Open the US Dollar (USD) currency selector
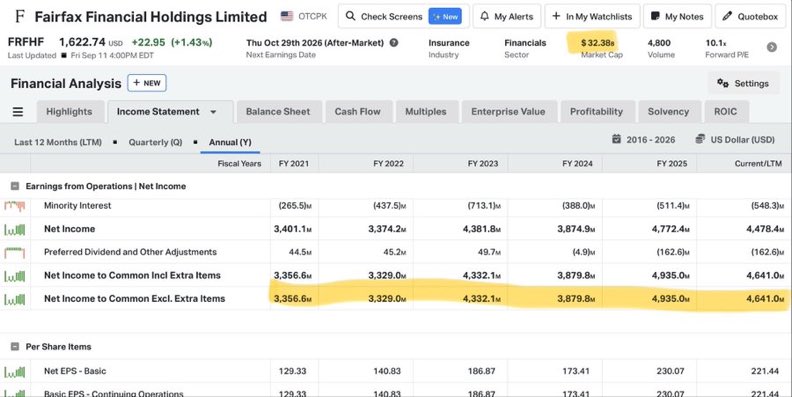Image resolution: width=792 pixels, height=397 pixels. [735, 139]
